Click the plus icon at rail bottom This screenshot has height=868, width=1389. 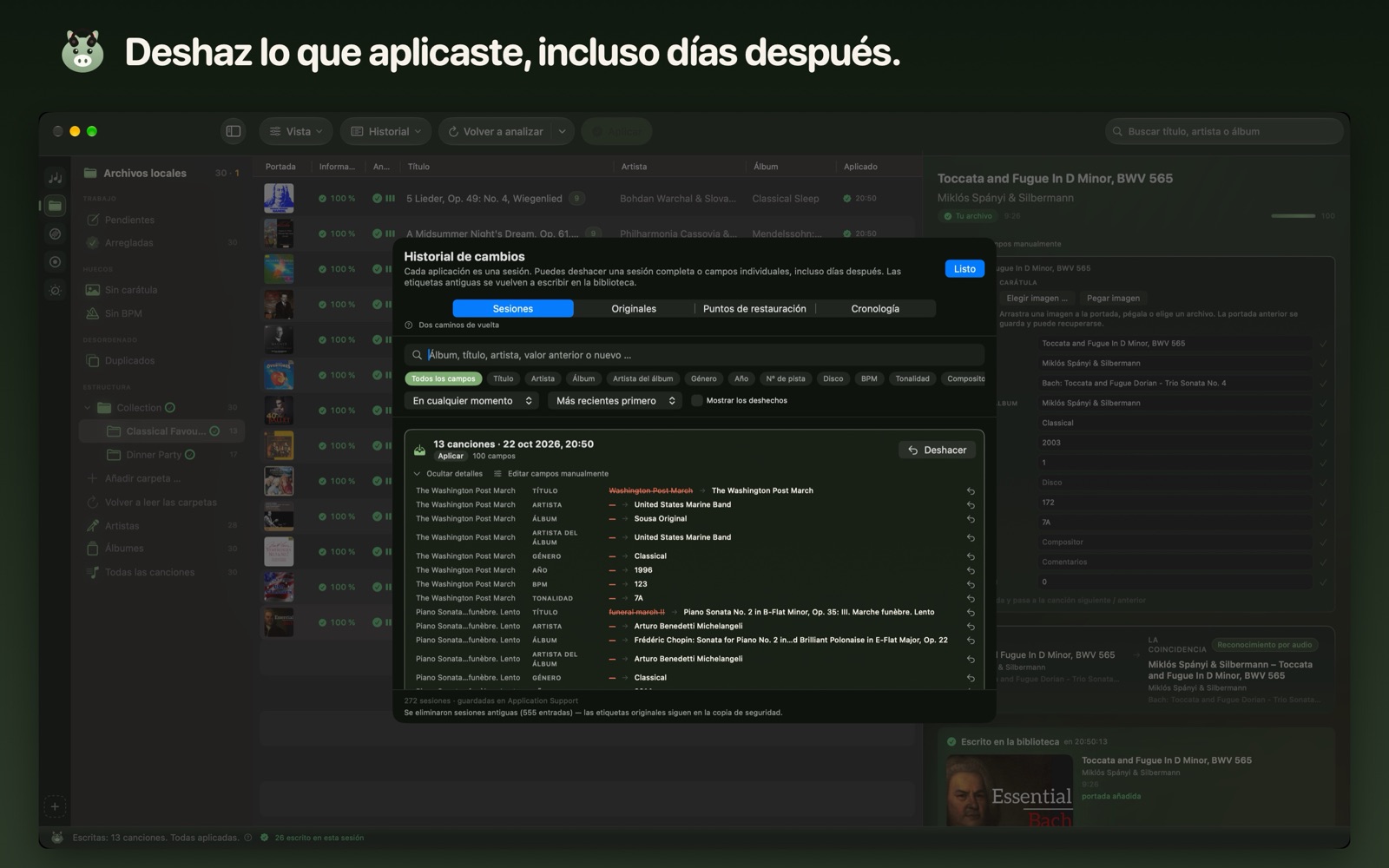tap(55, 806)
